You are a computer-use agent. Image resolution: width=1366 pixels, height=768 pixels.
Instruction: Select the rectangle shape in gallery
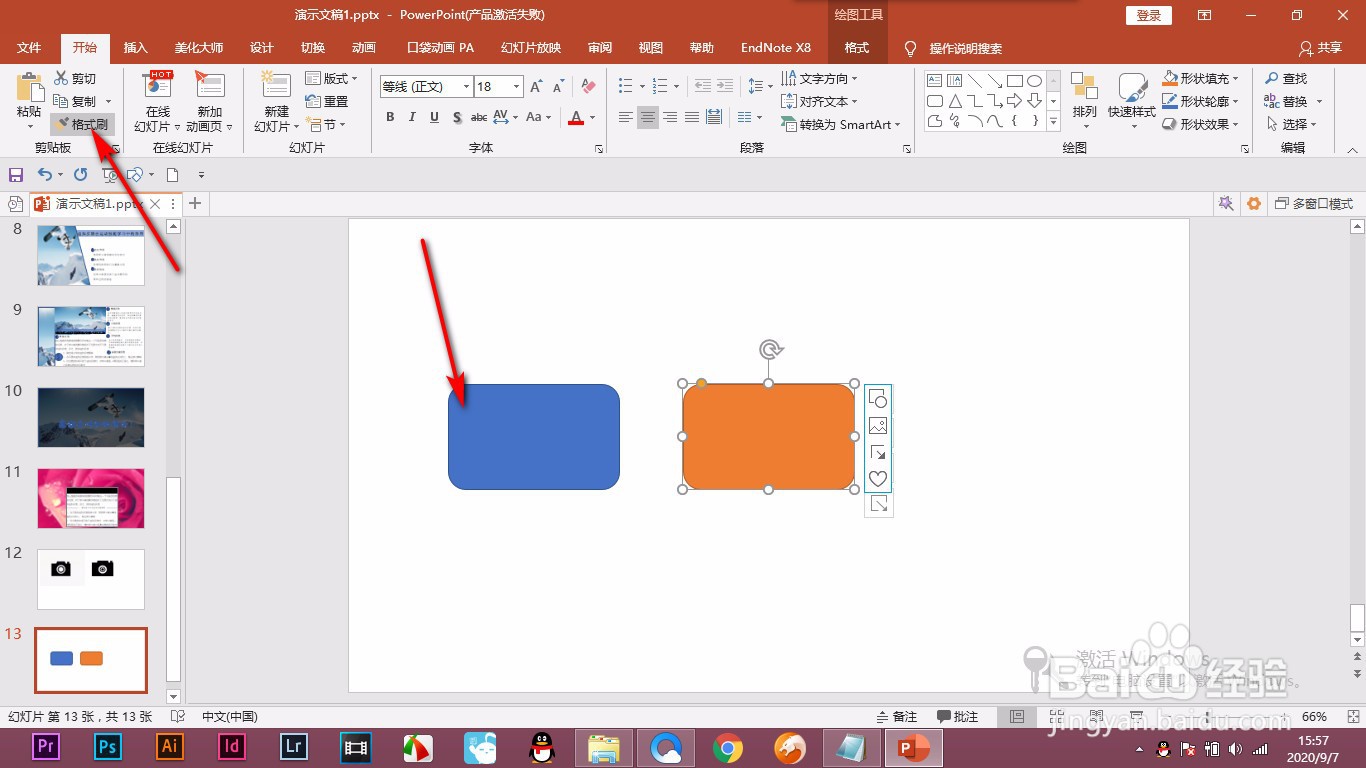(x=1014, y=80)
